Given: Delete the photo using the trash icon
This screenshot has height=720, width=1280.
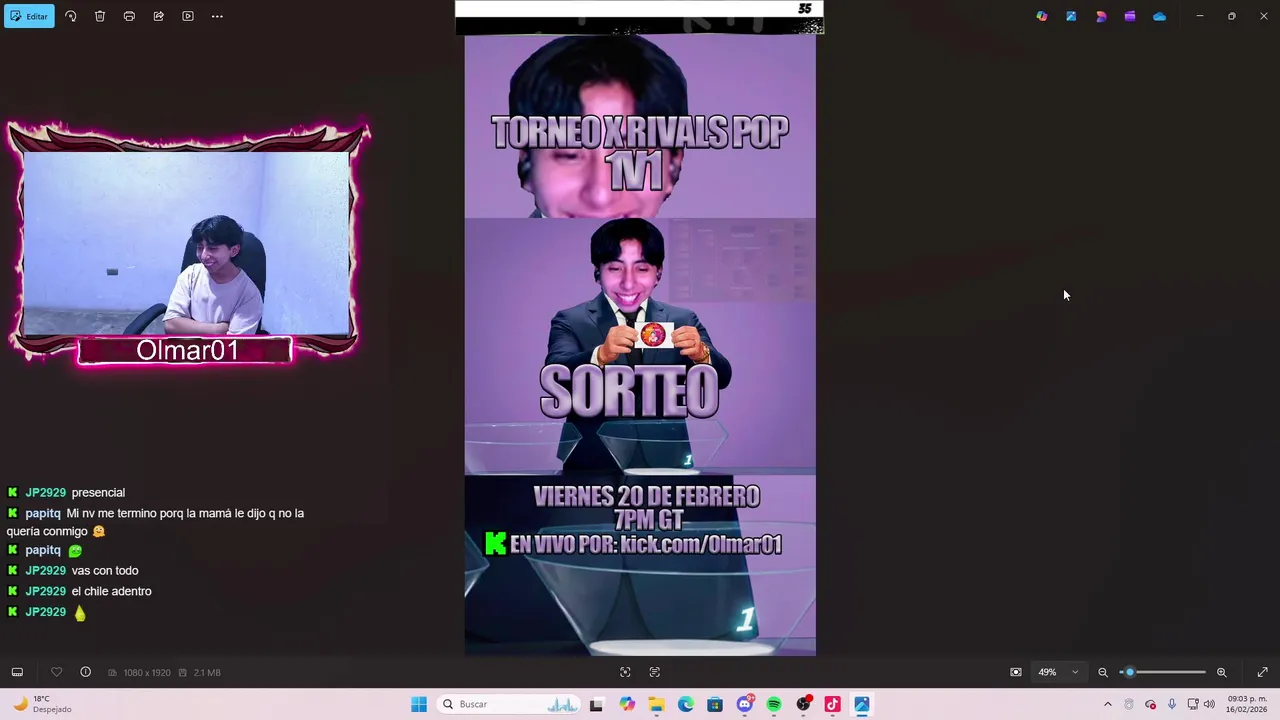Looking at the screenshot, I should 100,16.
